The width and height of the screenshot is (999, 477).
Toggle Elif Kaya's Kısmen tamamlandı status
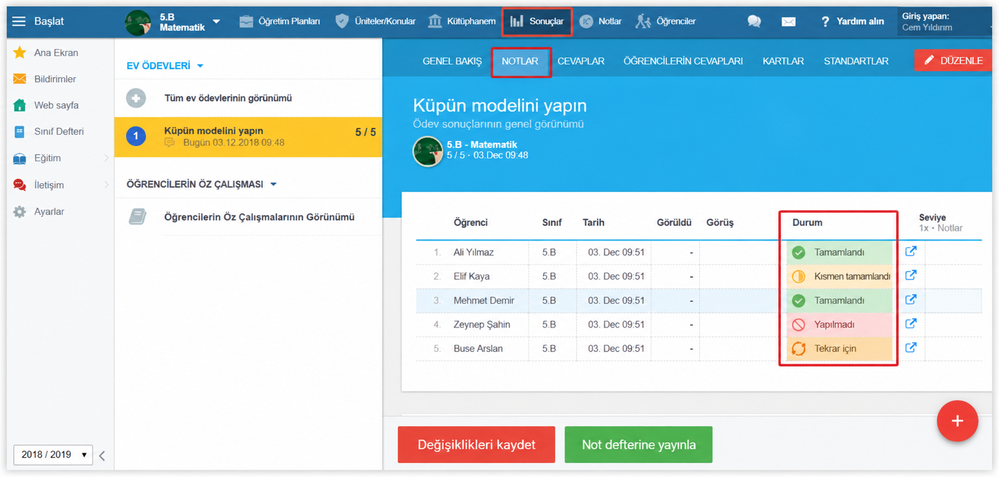(x=839, y=276)
